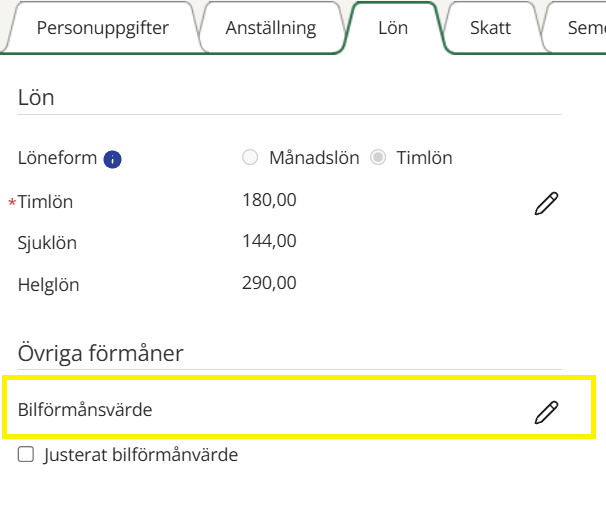This screenshot has height=531, width=606.
Task: Click the Bilförmånsvärde field label
Action: pos(85,409)
